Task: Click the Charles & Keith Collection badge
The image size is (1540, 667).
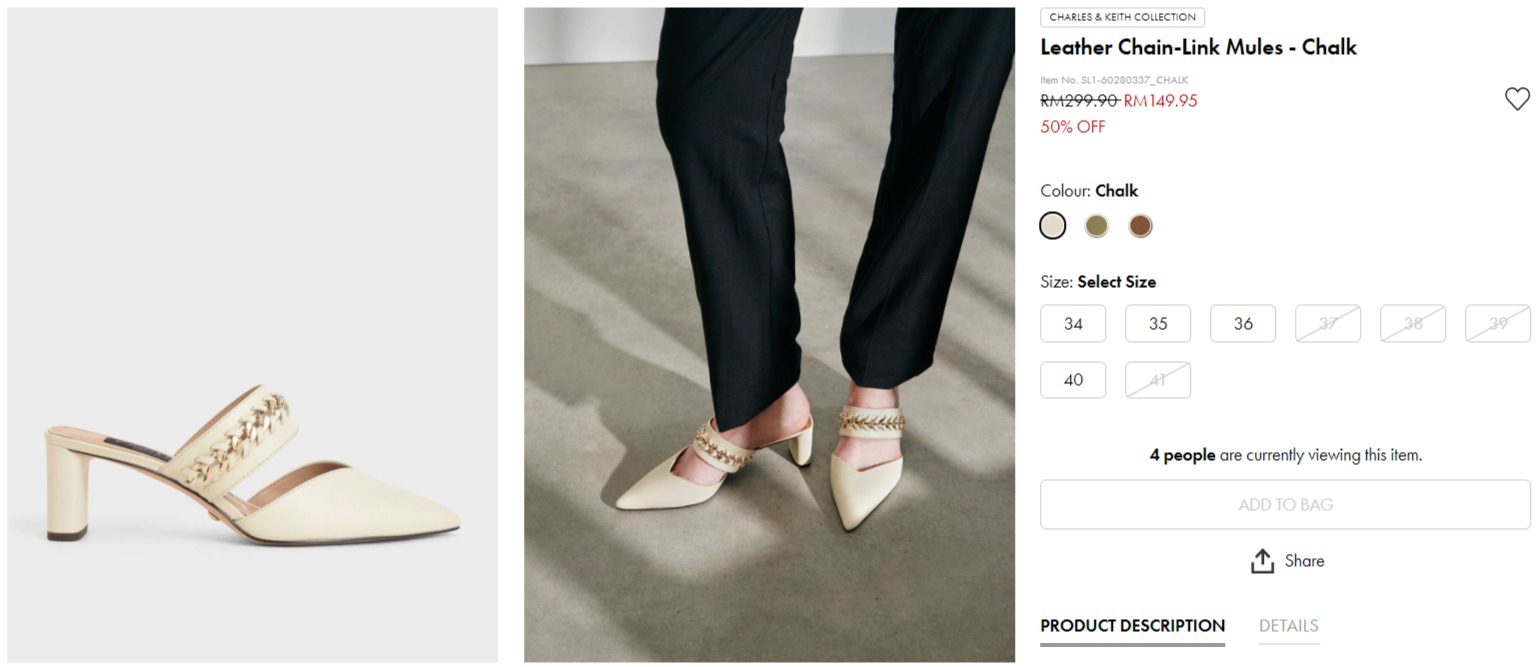Action: coord(1122,17)
